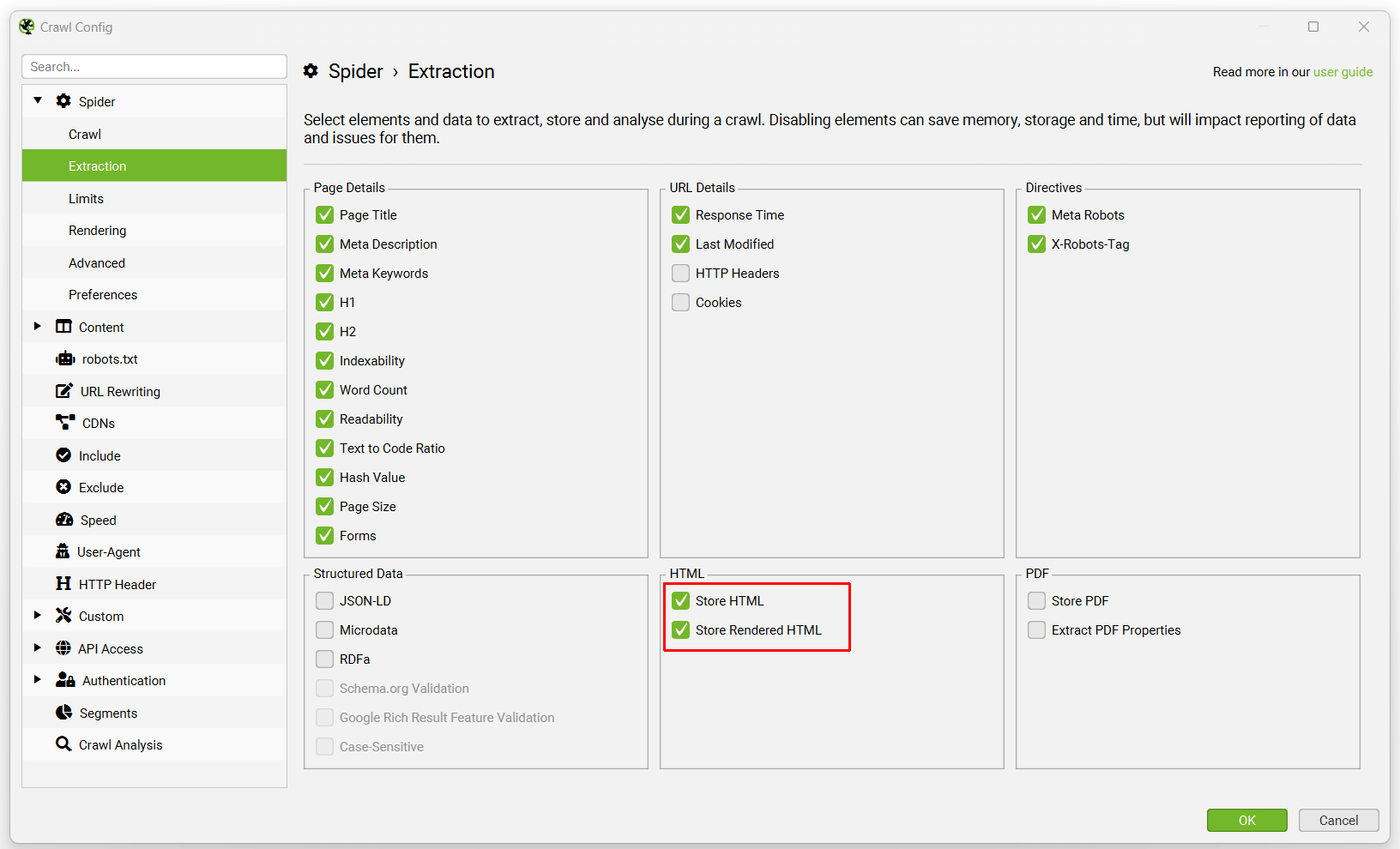Close the Crawl Config window

pyautogui.click(x=1364, y=27)
